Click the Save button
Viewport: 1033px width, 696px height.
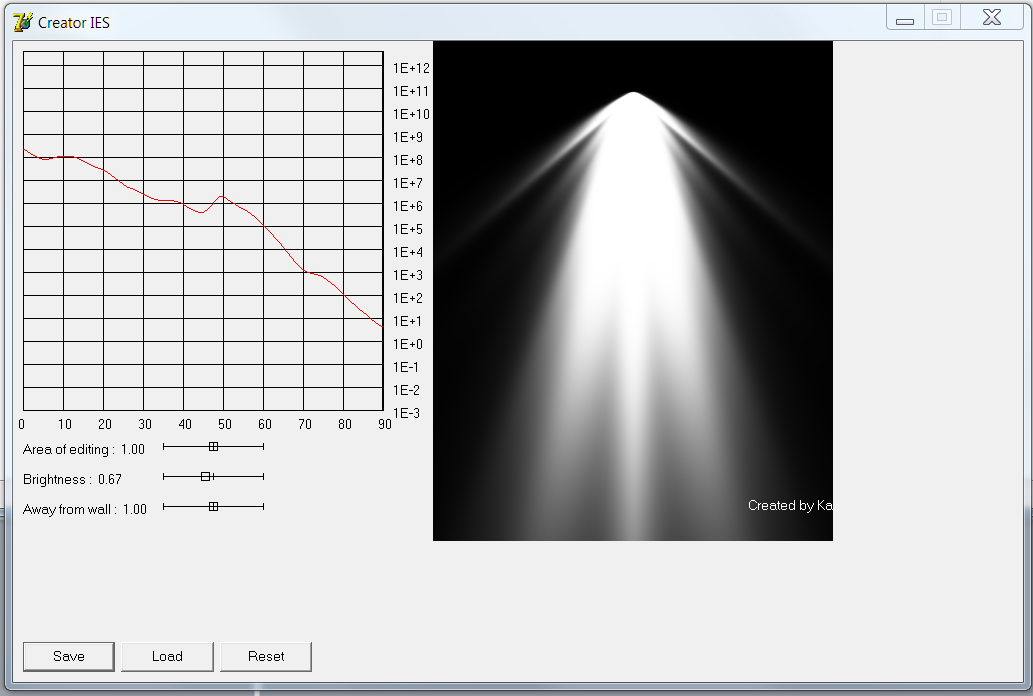pos(69,656)
